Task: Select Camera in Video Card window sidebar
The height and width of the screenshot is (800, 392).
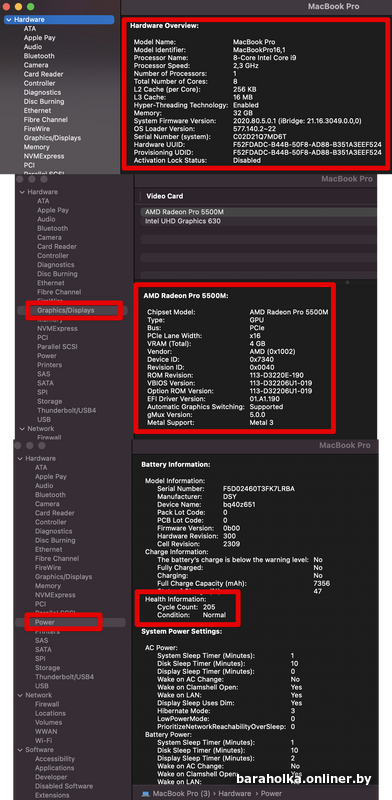Action: 49,238
